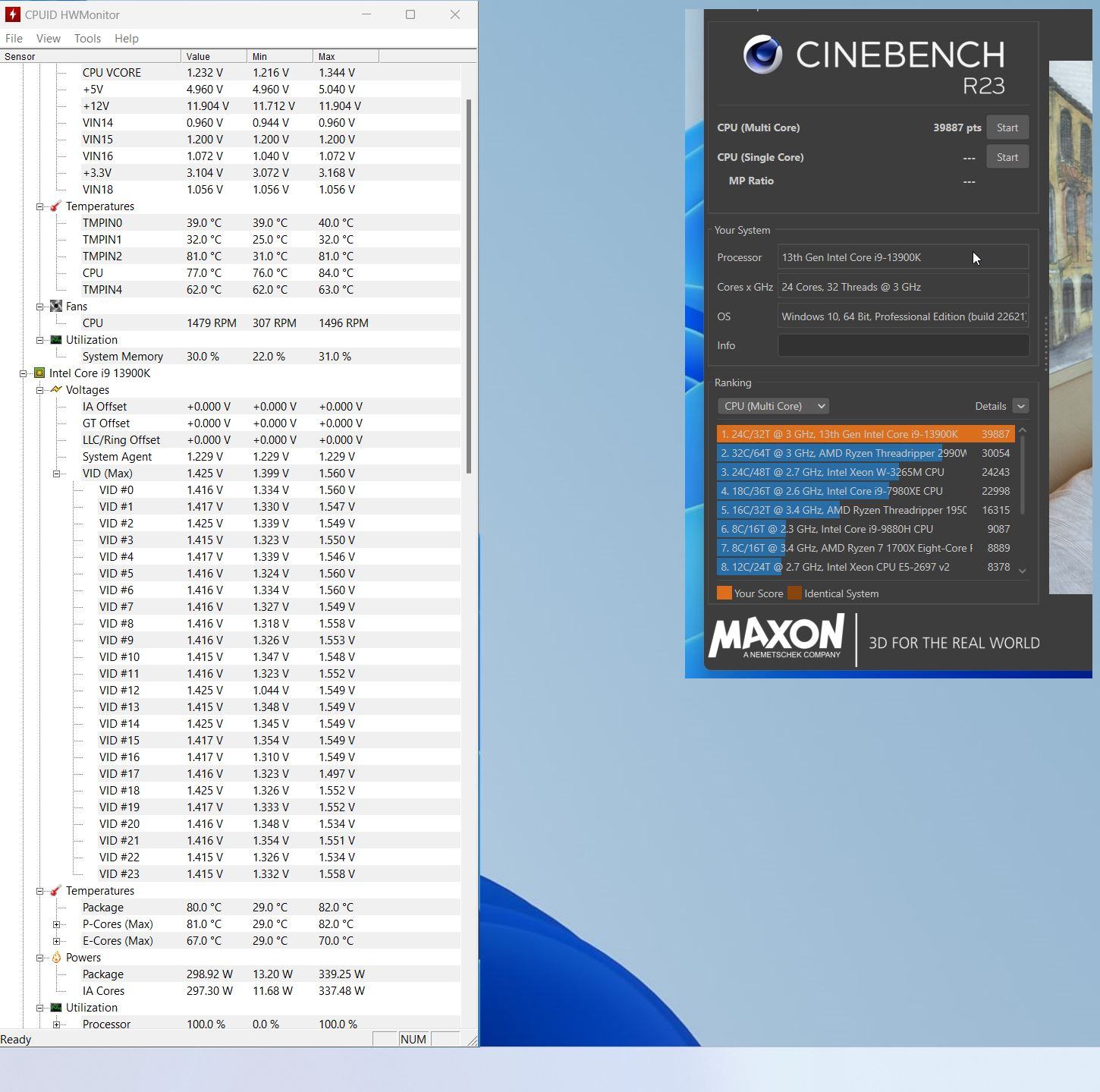Image resolution: width=1100 pixels, height=1092 pixels.
Task: Click the HWMonitor vertical scrollbar thumb
Action: pyautogui.click(x=469, y=286)
